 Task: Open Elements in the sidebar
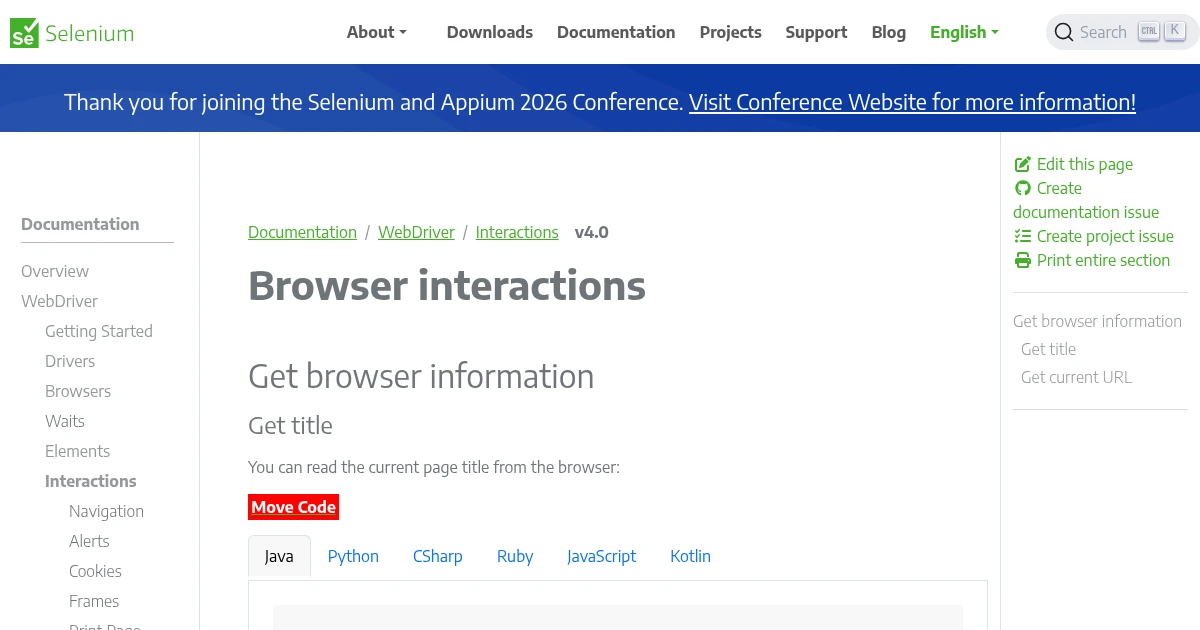coord(77,451)
